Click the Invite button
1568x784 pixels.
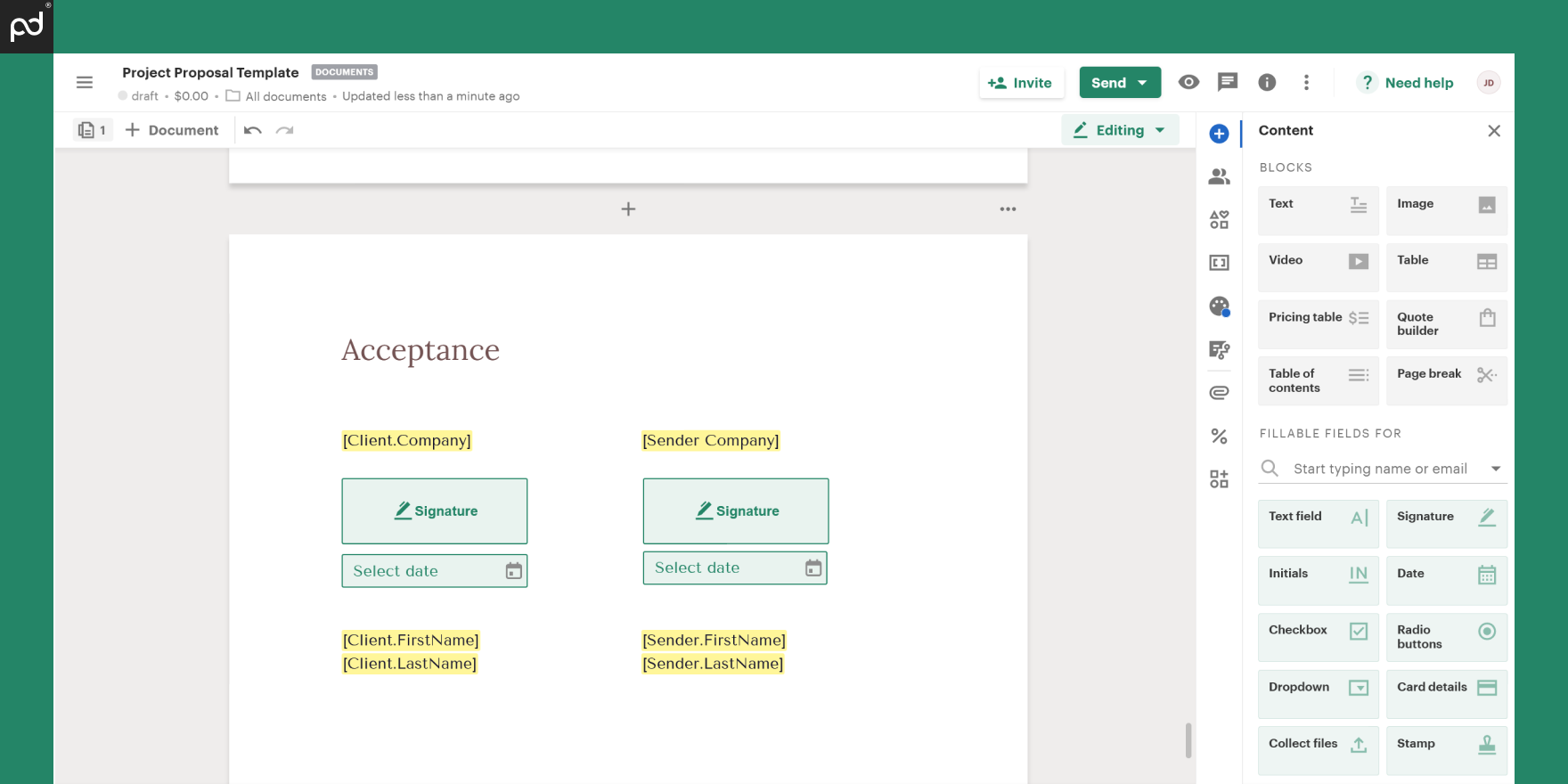[x=1020, y=83]
